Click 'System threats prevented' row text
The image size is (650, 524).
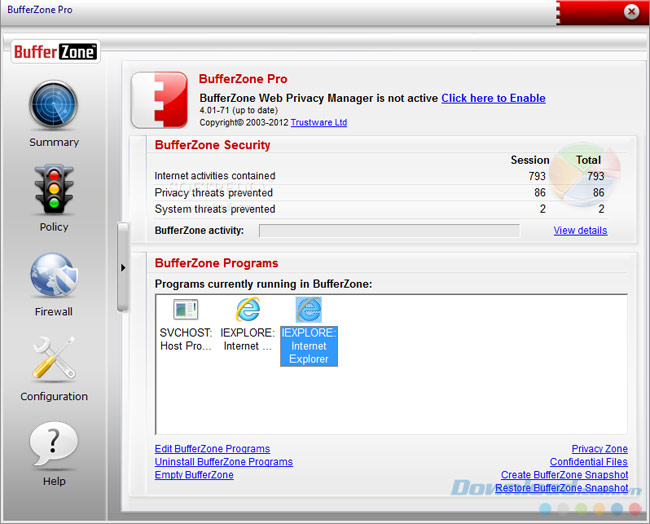click(x=215, y=209)
